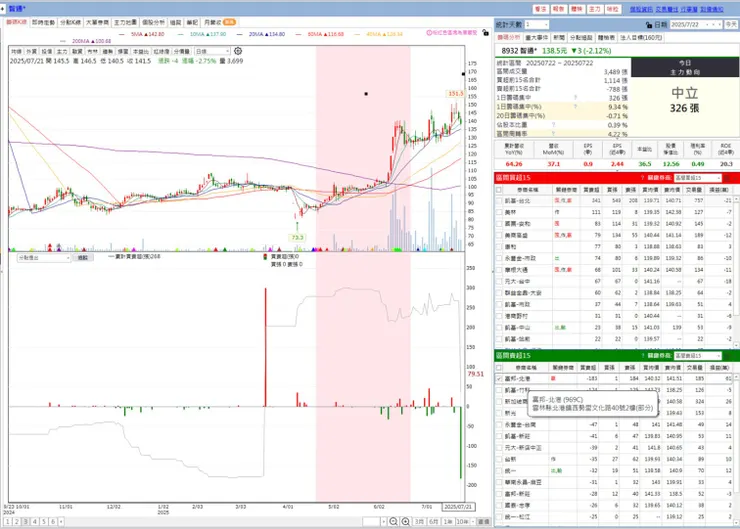Check the 台新 row checkbox in the sell table
This screenshot has height=529, width=740.
coord(499,459)
